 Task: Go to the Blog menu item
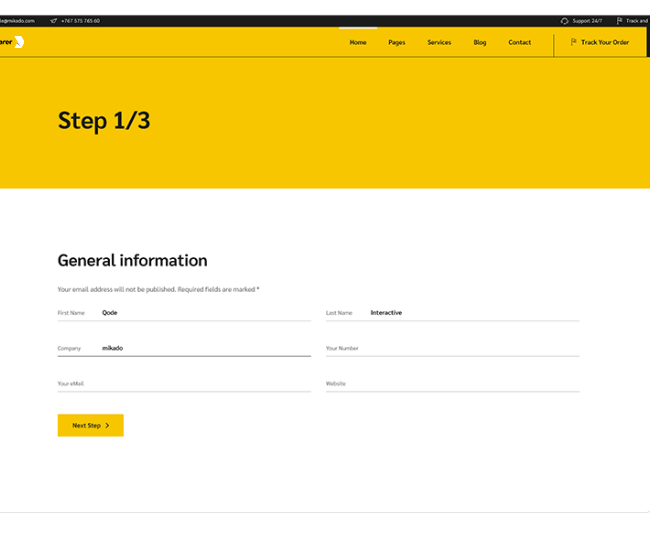tap(480, 42)
